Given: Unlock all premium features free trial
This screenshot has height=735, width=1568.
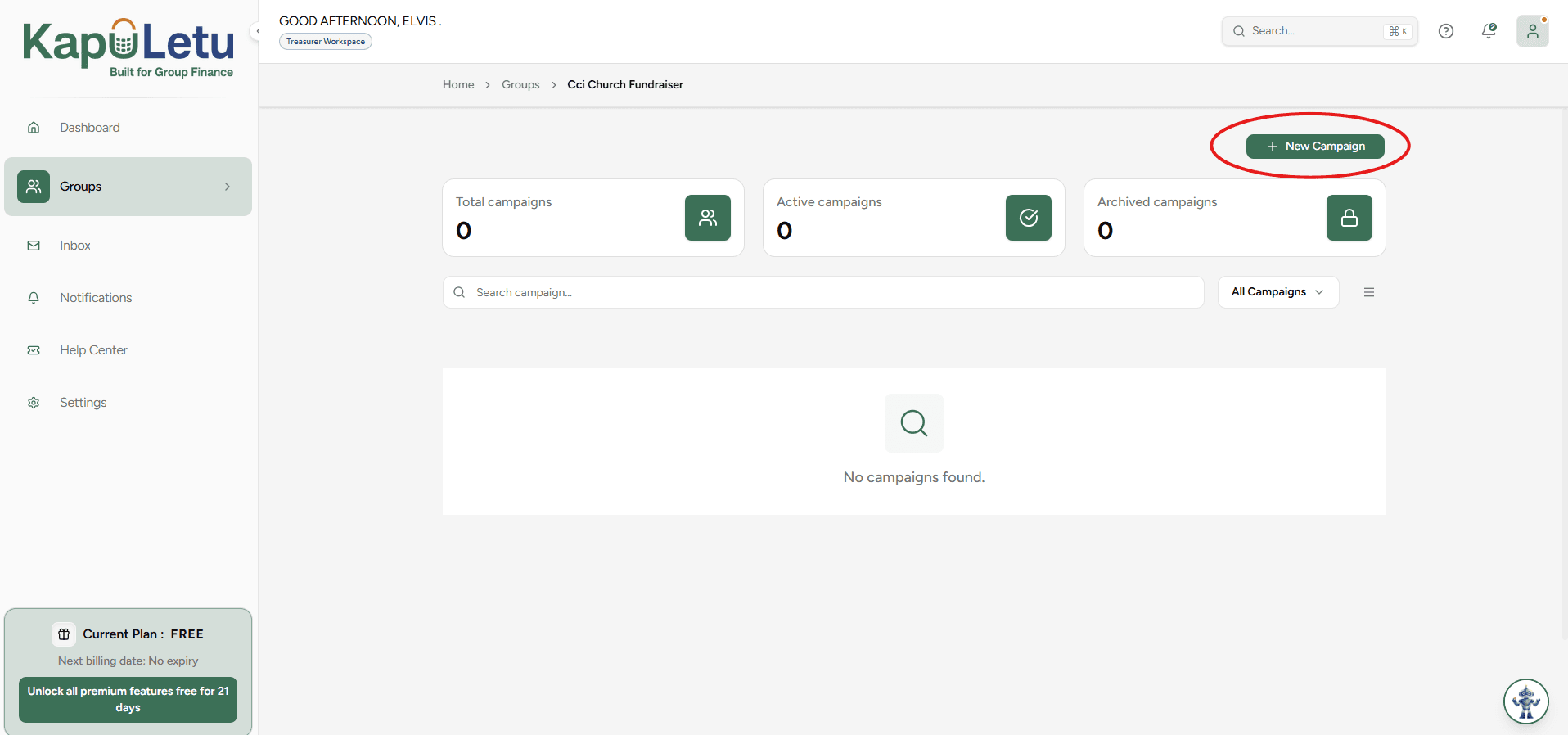Looking at the screenshot, I should [x=128, y=700].
